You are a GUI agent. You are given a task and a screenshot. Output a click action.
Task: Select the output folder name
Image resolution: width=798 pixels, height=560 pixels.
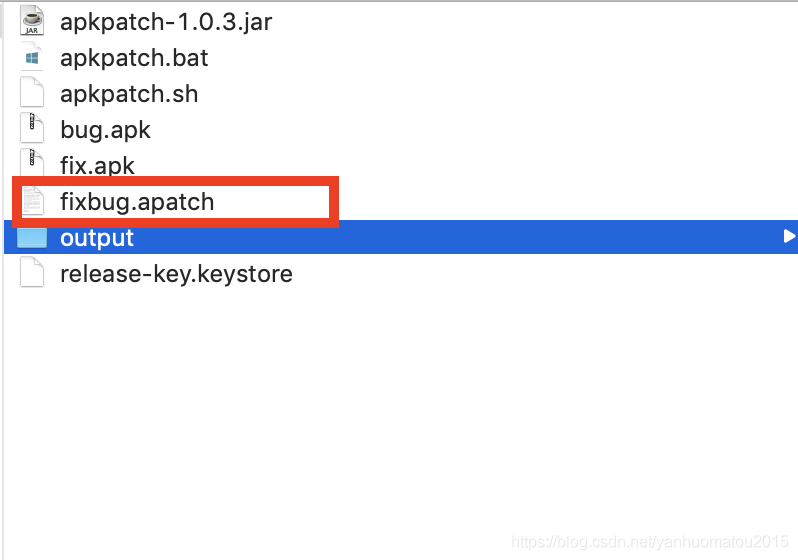(x=97, y=238)
